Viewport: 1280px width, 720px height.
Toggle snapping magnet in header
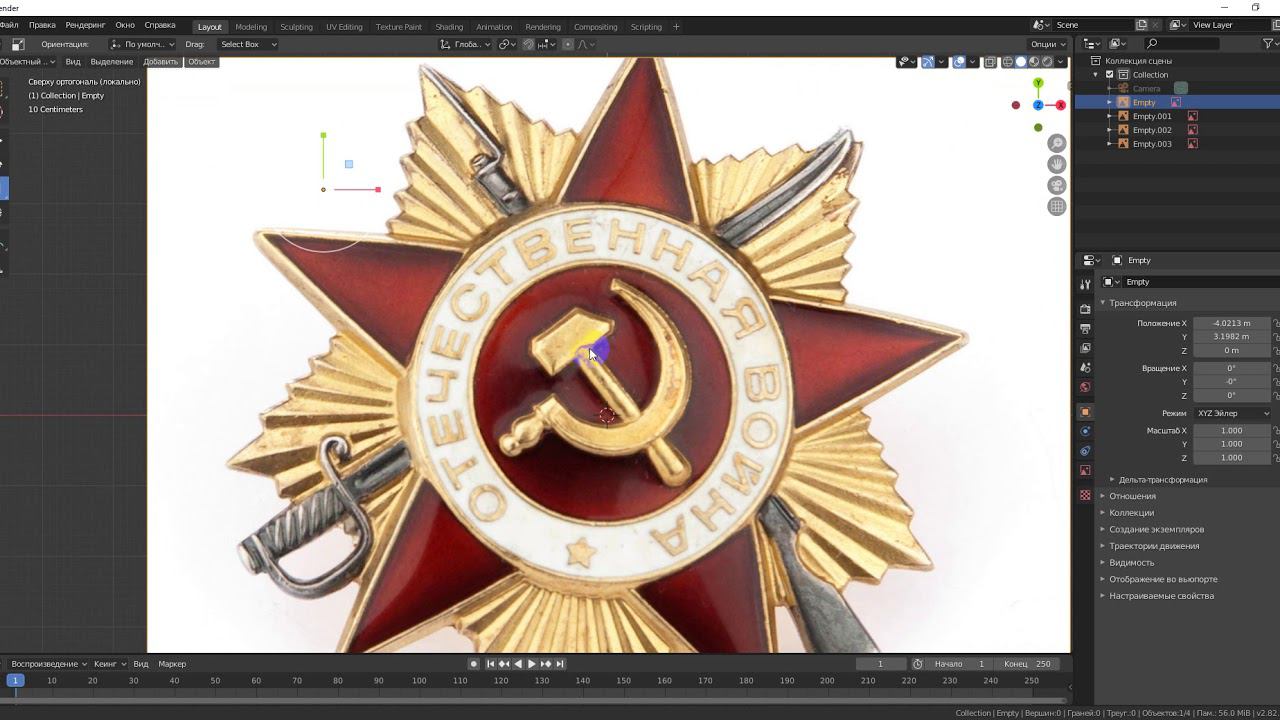(x=528, y=44)
